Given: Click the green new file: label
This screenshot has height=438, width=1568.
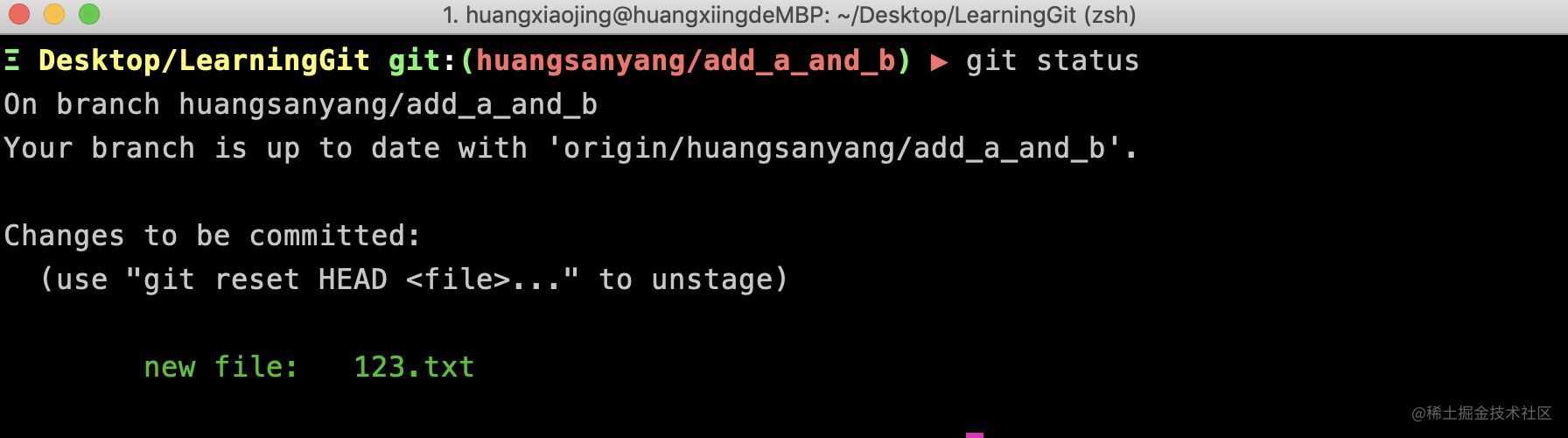Looking at the screenshot, I should [221, 367].
